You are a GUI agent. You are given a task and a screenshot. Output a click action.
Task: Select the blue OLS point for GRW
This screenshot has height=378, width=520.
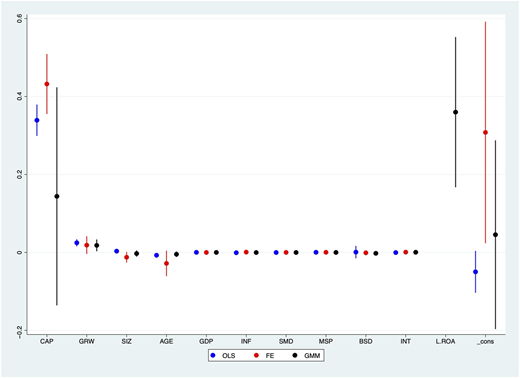(77, 243)
